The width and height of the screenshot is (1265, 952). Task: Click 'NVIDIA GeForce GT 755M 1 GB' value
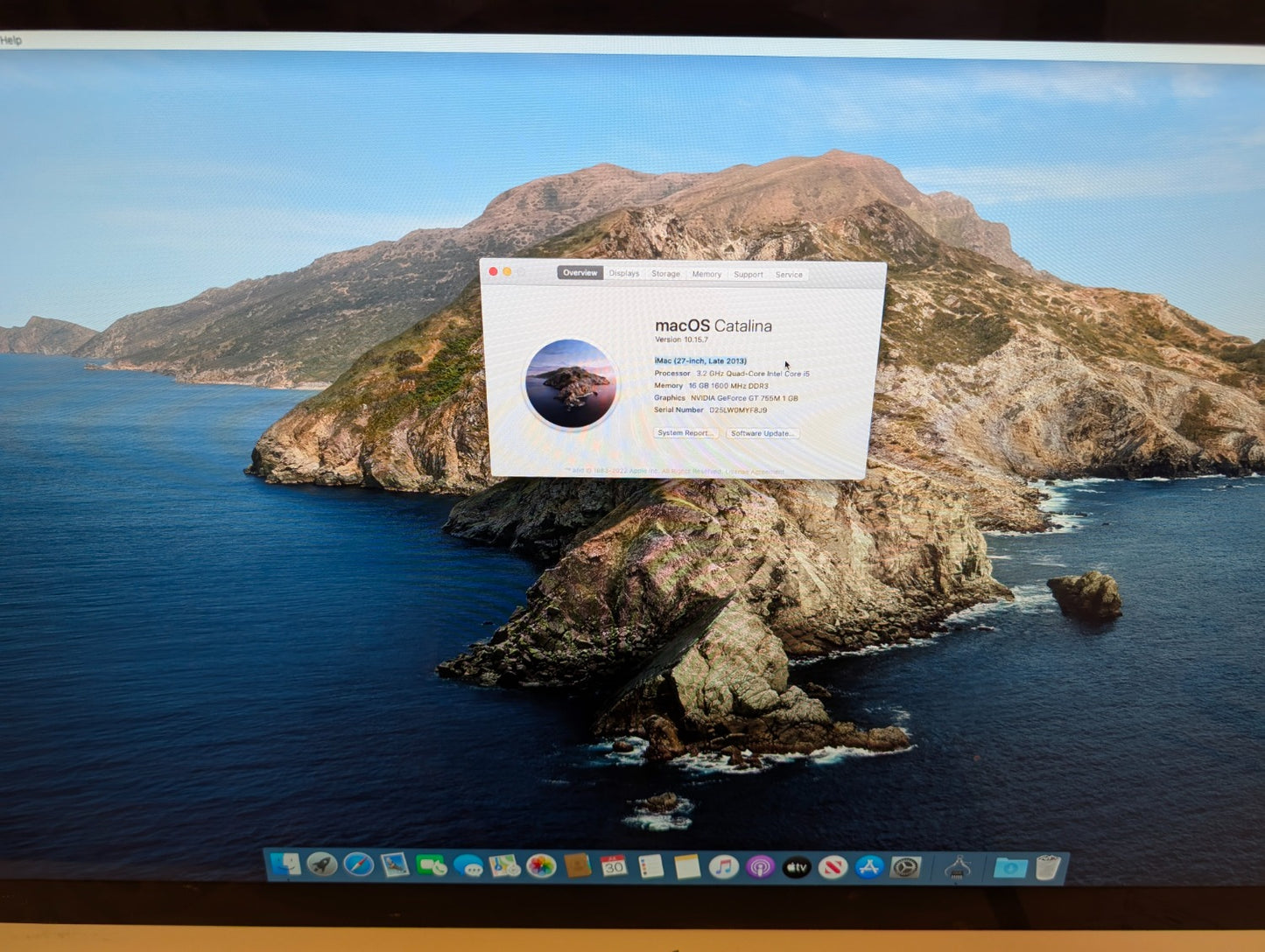744,398
